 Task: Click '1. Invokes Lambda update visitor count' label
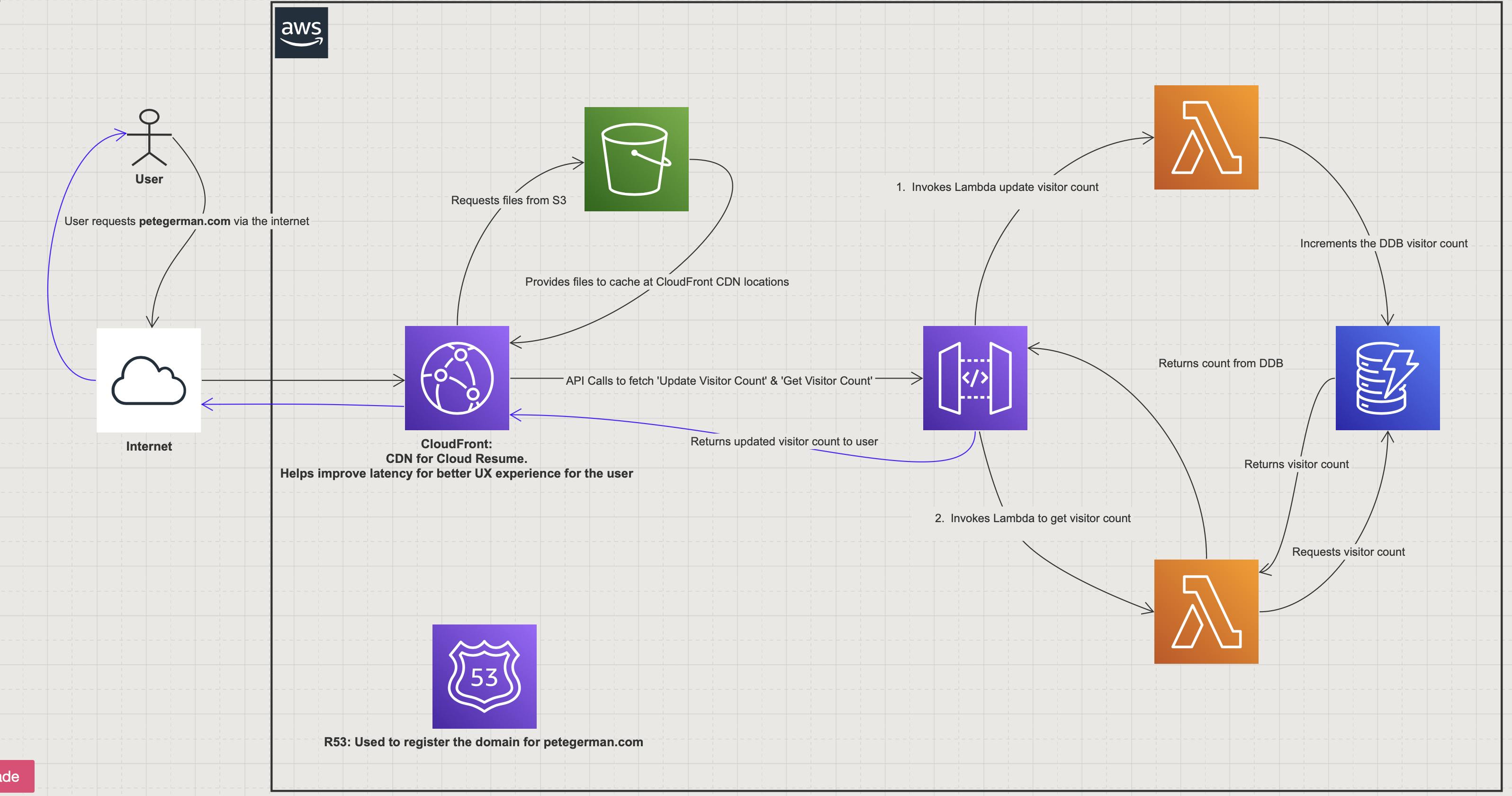pos(997,187)
